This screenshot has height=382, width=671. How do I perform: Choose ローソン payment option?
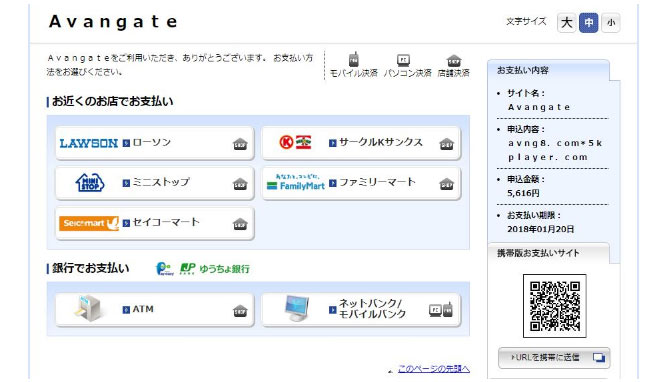[x=155, y=143]
